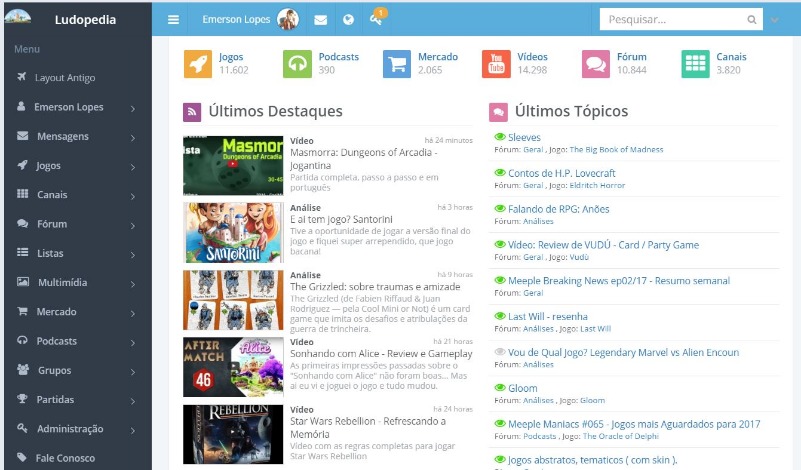Open the green Podcasts headphones icon

tap(297, 64)
